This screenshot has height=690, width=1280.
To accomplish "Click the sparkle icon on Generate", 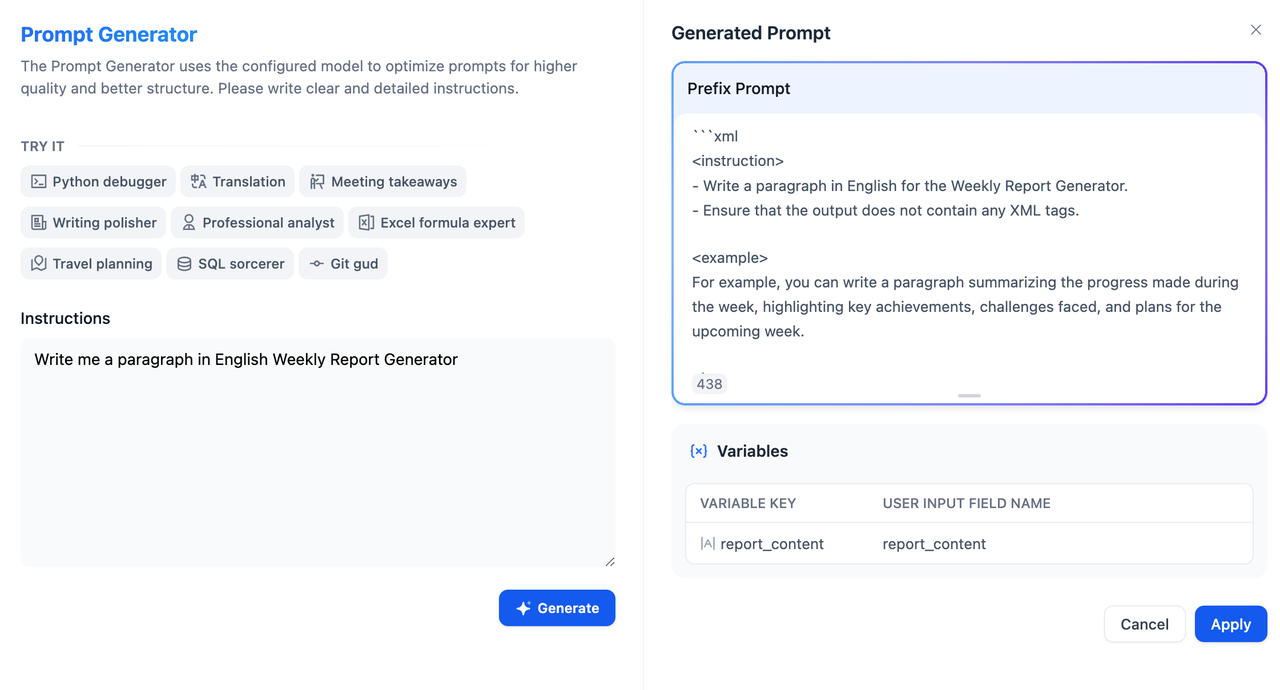I will 523,608.
